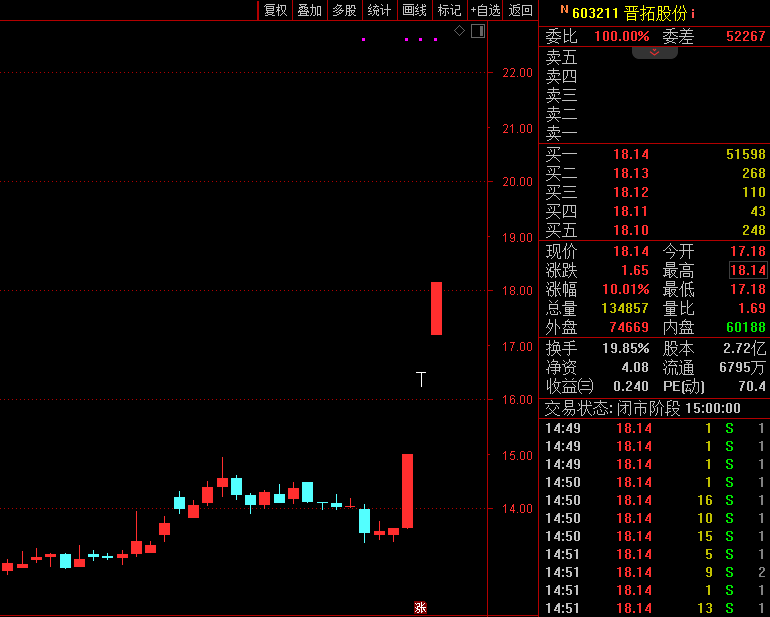Screen dimensions: 770x617
Task: Click the T-shaped candlestick near 16.50
Action: 421,379
